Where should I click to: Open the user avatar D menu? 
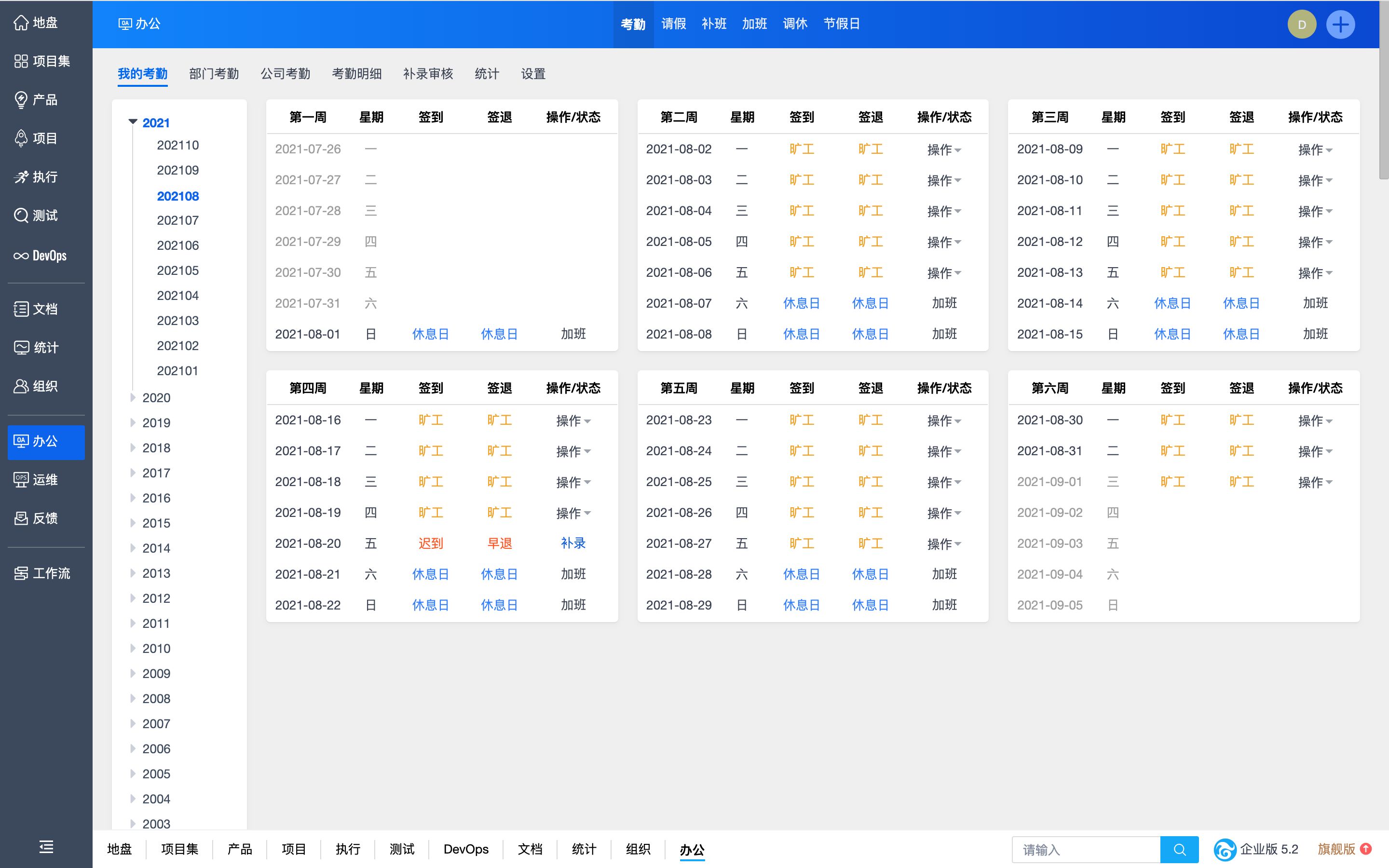[1301, 25]
